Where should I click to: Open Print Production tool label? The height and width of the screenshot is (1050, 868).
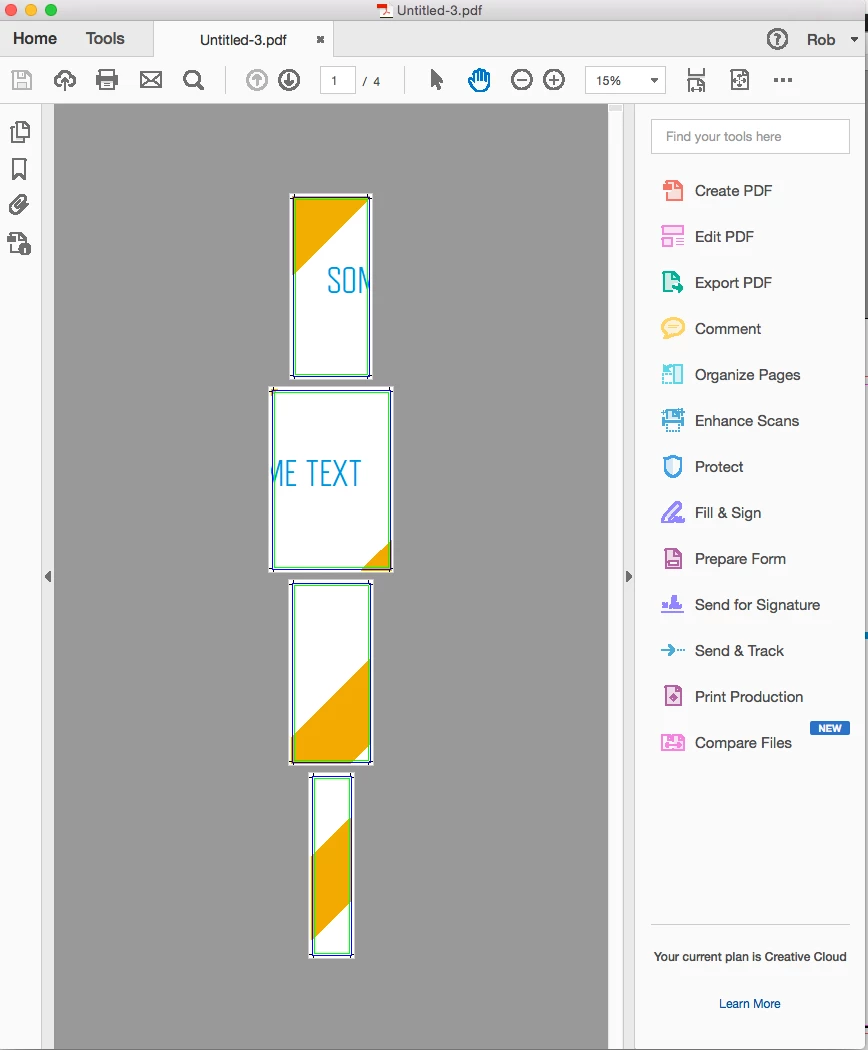[x=749, y=697]
